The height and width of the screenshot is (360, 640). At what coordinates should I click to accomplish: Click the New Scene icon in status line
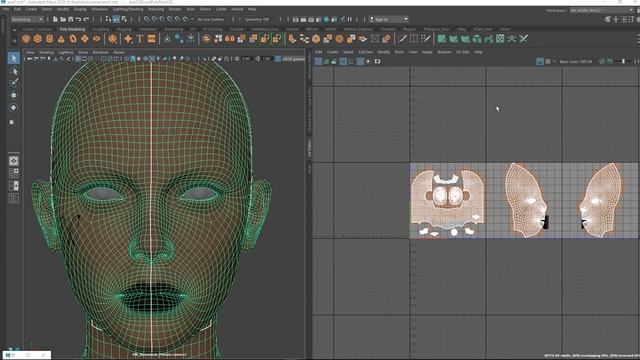tap(55, 19)
